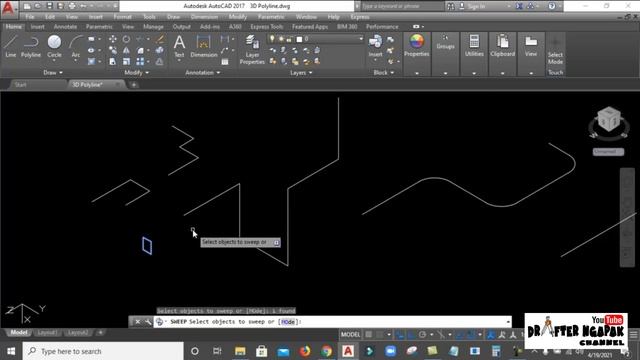The height and width of the screenshot is (360, 640).
Task: Open File Explorer from taskbar
Action: pos(240,351)
